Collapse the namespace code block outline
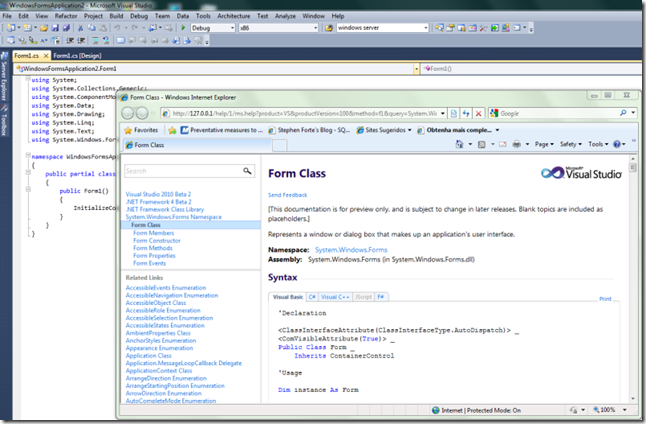Screen dimensions: 646x424 coord(28,155)
